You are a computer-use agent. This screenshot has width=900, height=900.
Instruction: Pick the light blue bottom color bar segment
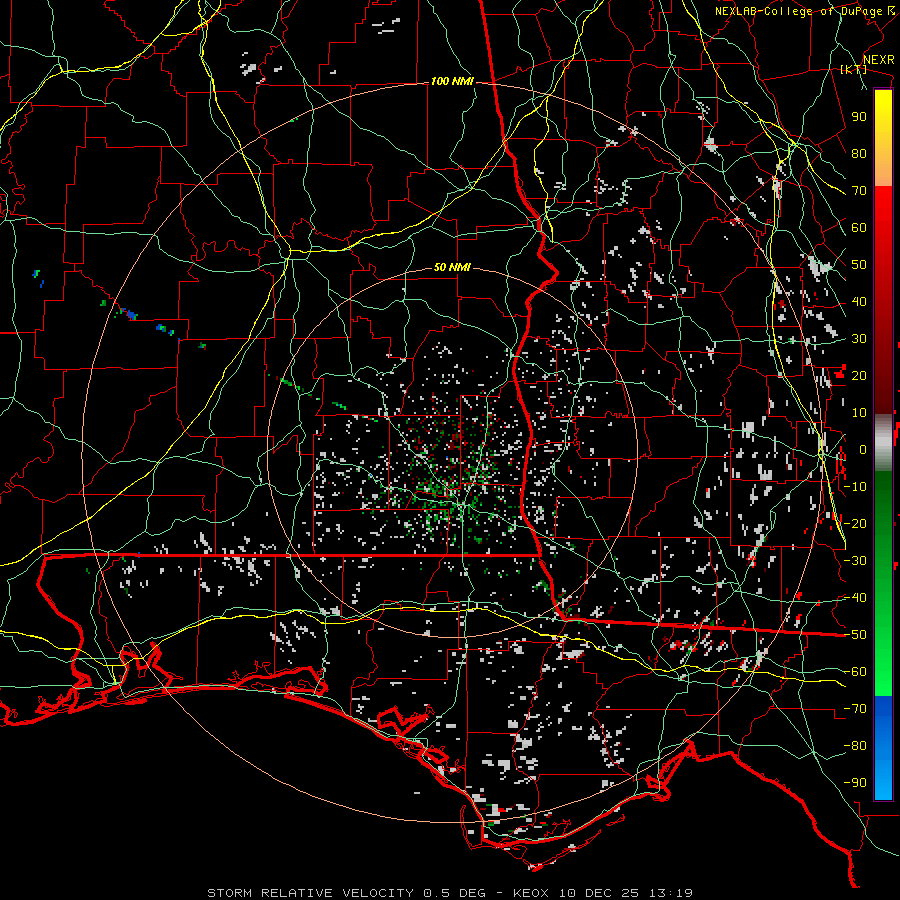(x=883, y=781)
